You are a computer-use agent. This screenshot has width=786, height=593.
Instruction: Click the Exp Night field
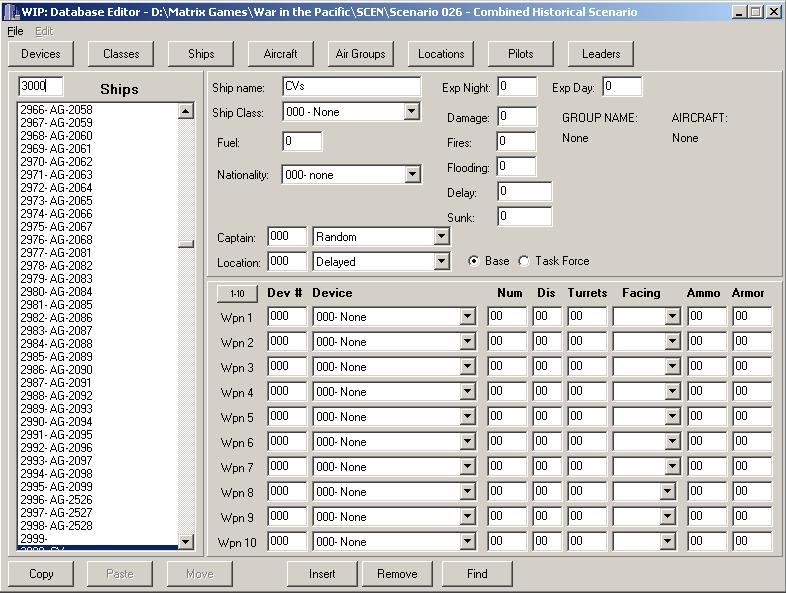pyautogui.click(x=517, y=86)
